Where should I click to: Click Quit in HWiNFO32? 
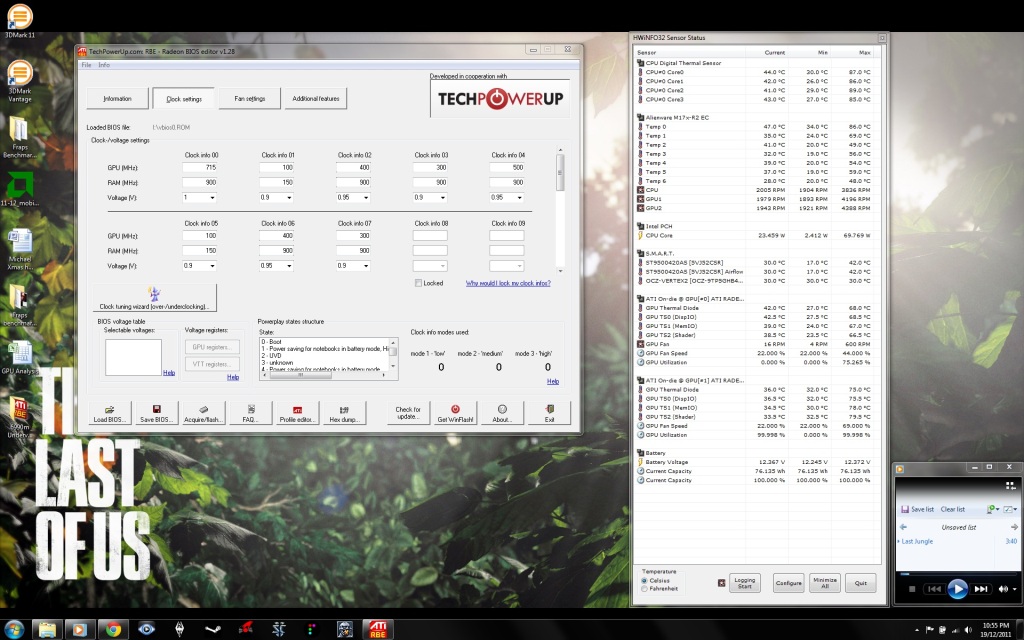[x=861, y=583]
